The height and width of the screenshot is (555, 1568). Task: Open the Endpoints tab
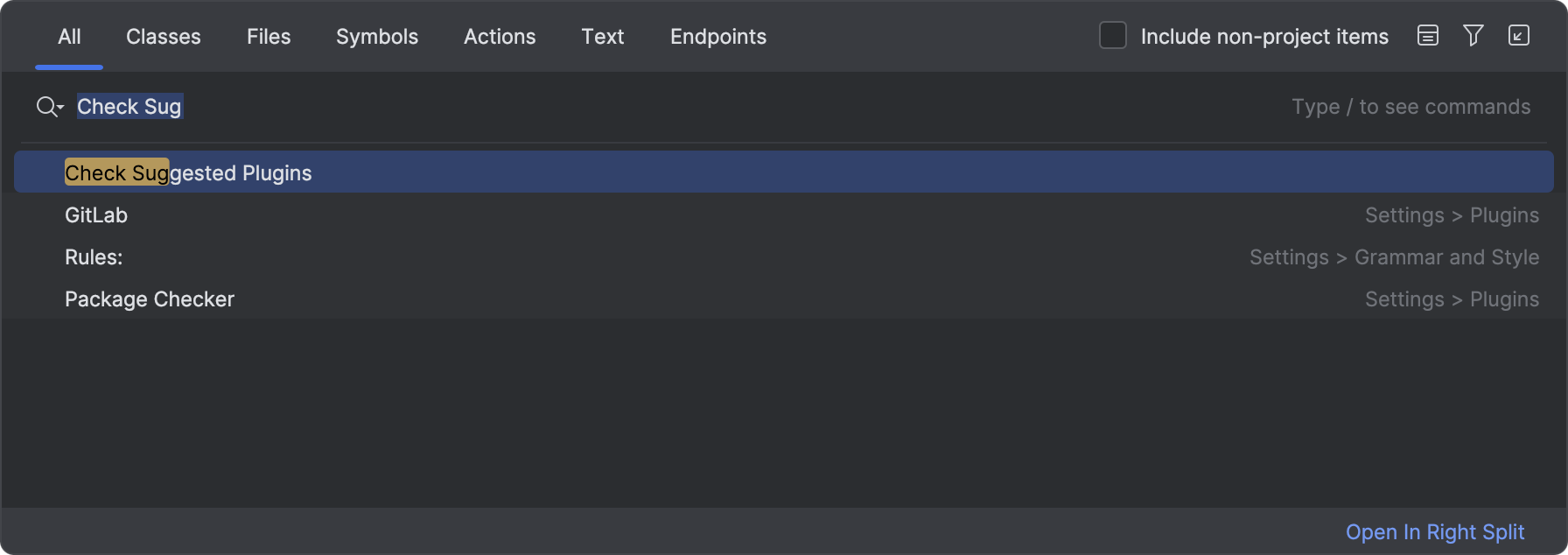point(717,36)
